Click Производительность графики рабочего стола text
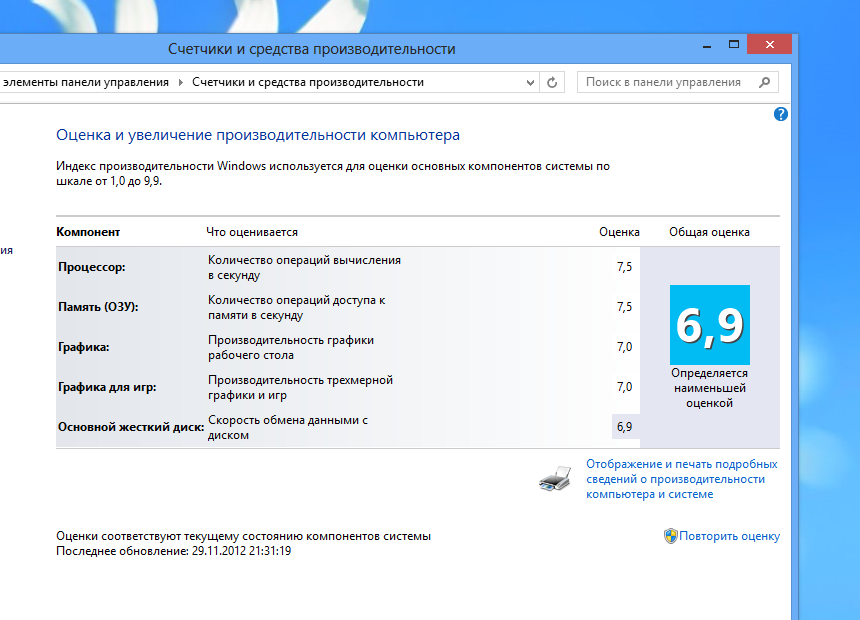This screenshot has height=620, width=860. point(291,347)
